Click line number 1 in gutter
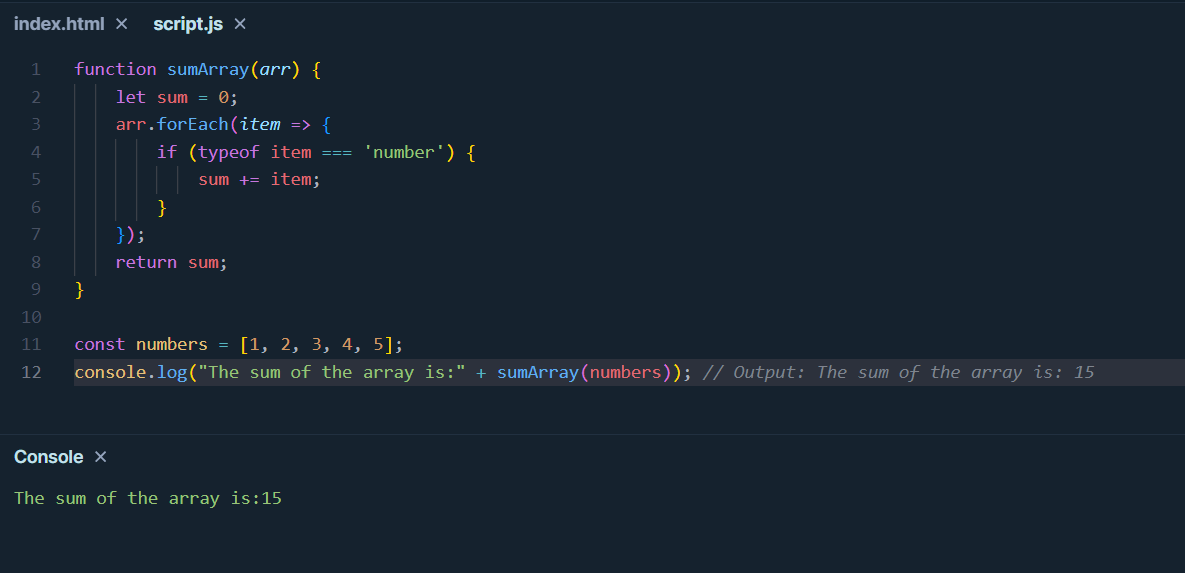This screenshot has width=1185, height=573. coord(36,70)
